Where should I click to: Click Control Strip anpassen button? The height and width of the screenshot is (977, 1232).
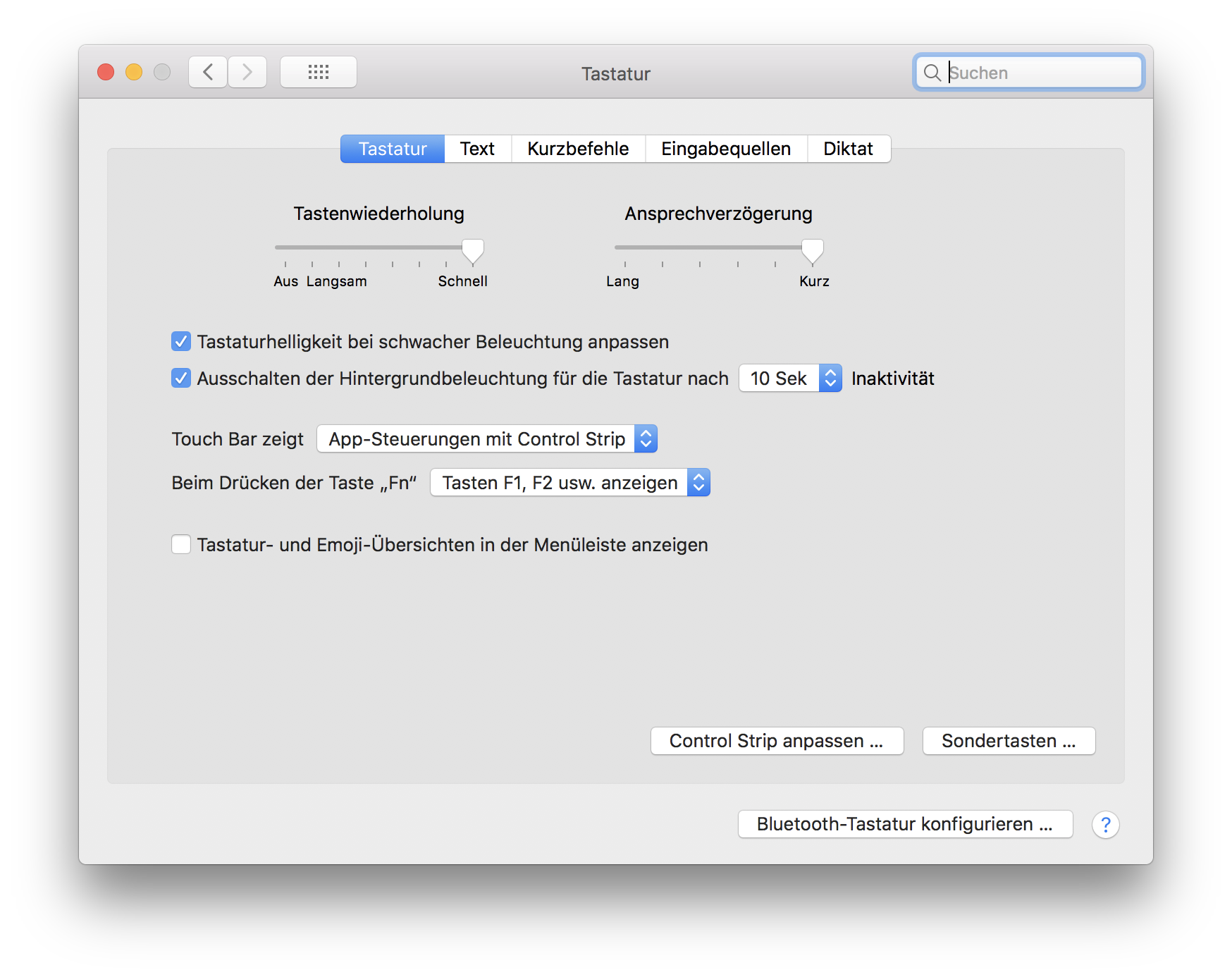(x=777, y=741)
